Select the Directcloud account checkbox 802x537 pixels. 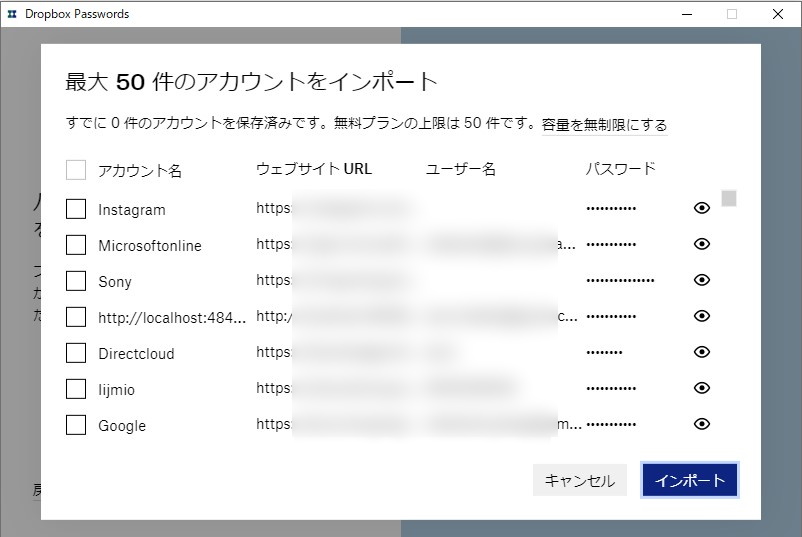76,353
